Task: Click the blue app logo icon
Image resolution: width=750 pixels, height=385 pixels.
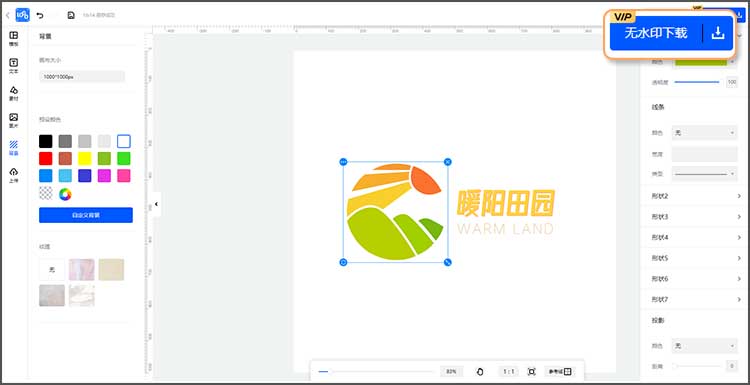Action: point(22,15)
